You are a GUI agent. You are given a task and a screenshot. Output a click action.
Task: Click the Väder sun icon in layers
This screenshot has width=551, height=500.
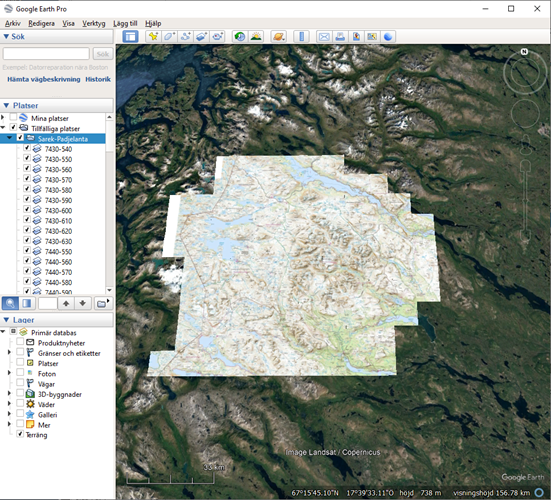(x=31, y=404)
